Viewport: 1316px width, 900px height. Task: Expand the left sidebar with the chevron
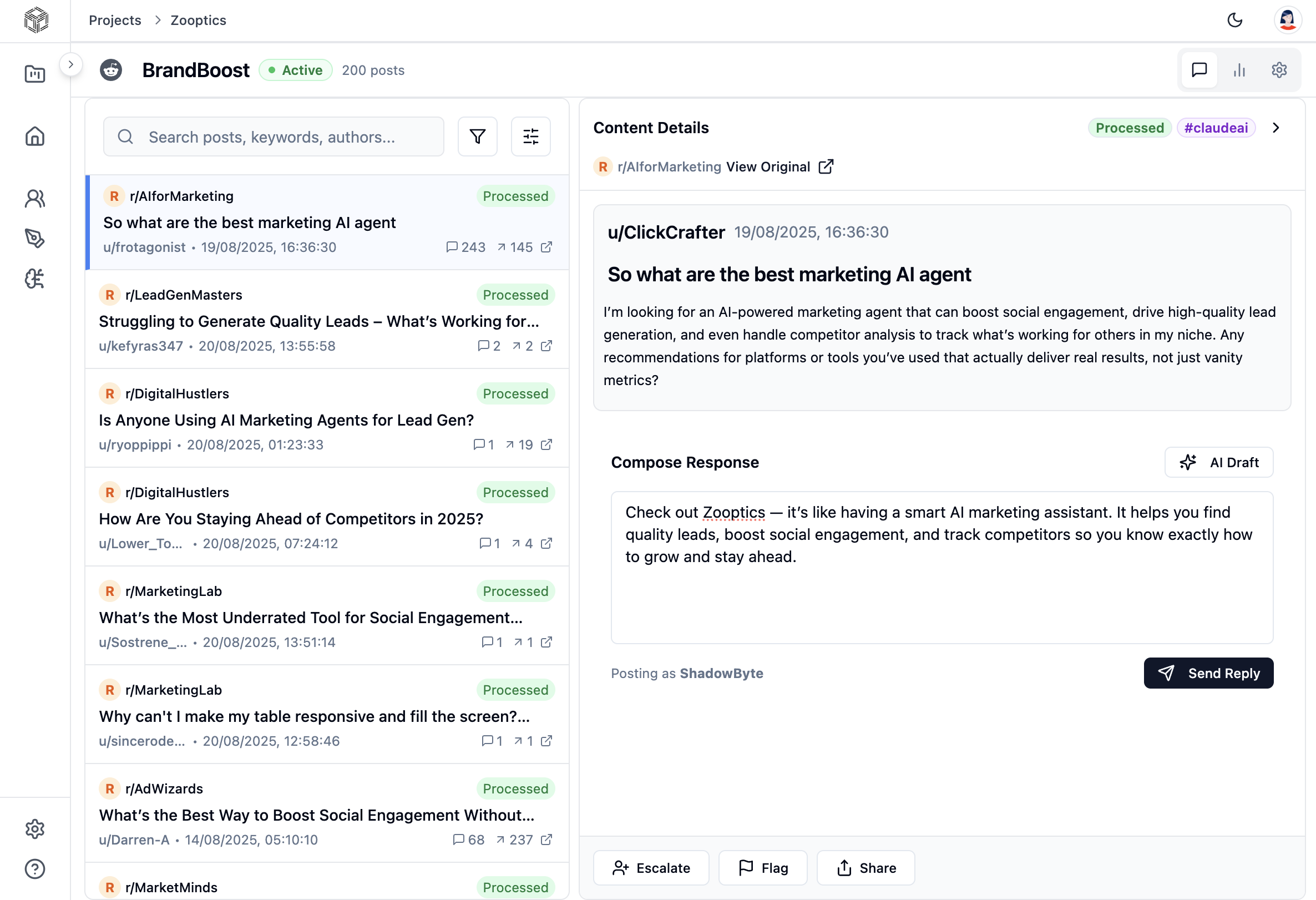coord(72,64)
